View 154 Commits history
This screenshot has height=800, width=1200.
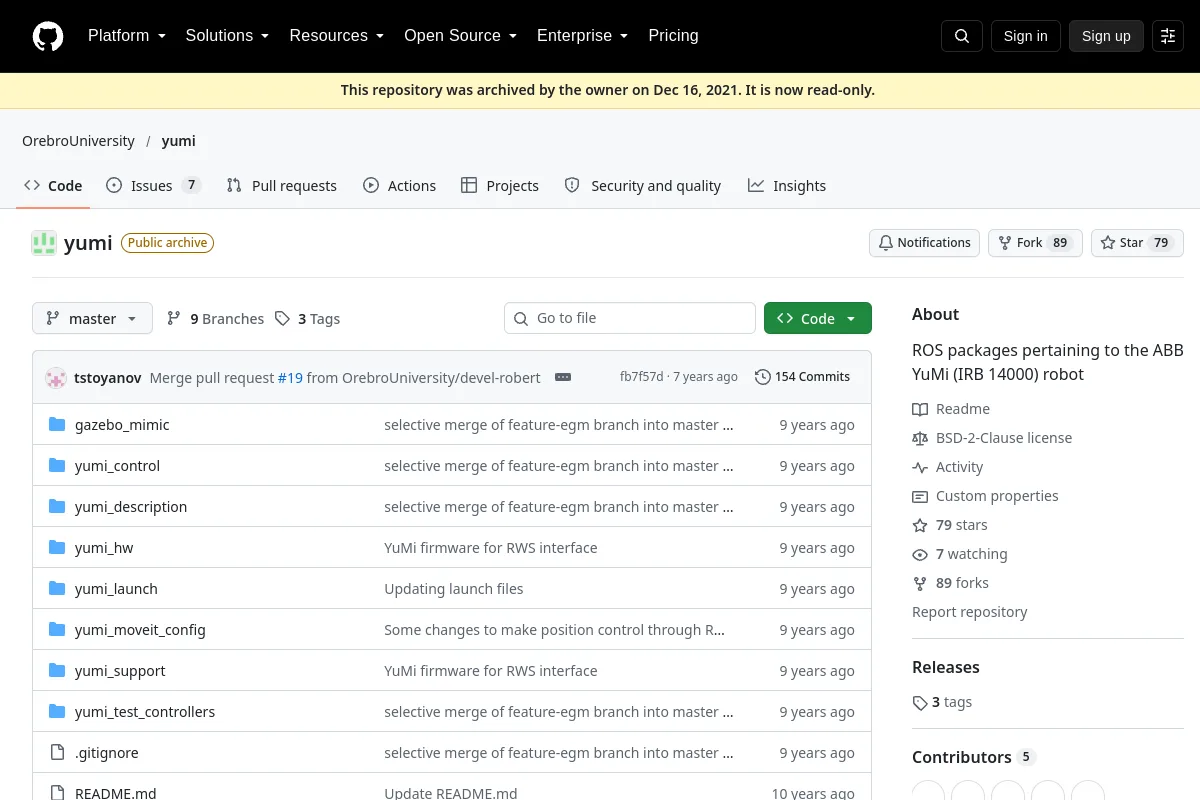pyautogui.click(x=803, y=377)
